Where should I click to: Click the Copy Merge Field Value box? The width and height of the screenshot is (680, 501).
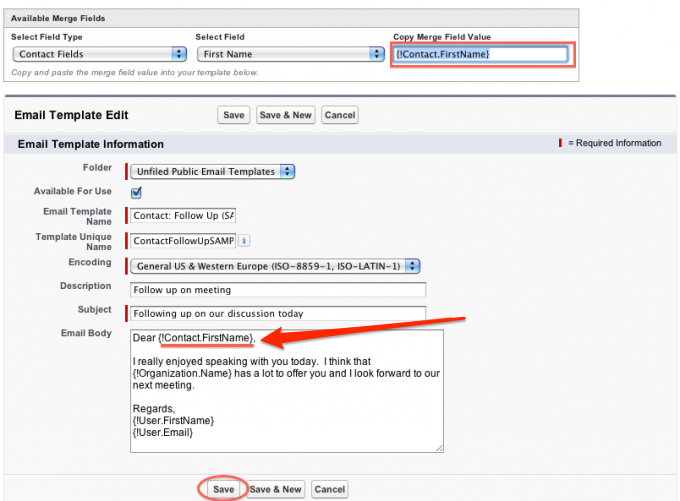pos(481,54)
